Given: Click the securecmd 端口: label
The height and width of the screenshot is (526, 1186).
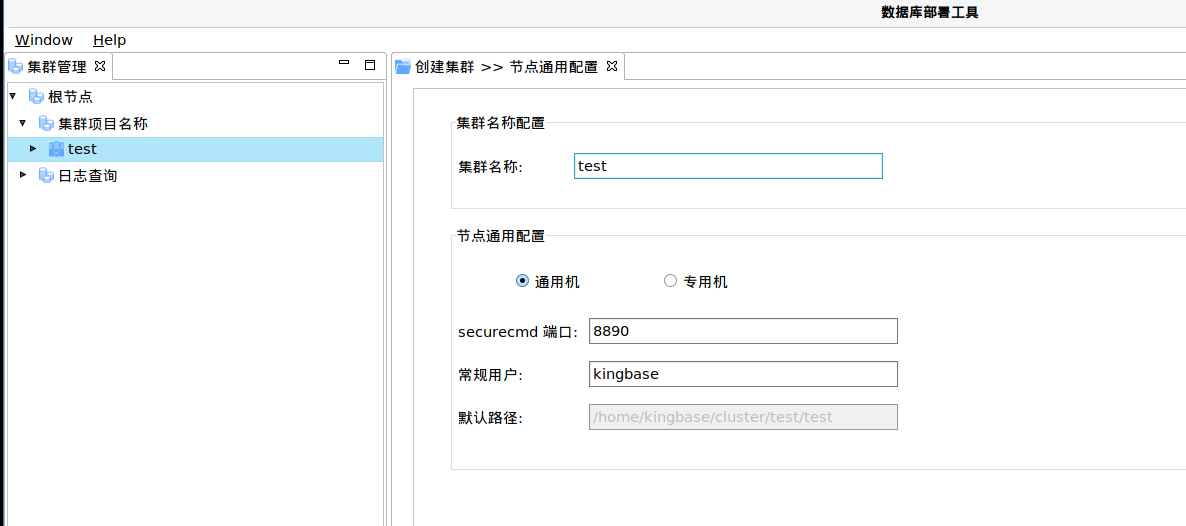Looking at the screenshot, I should point(518,331).
